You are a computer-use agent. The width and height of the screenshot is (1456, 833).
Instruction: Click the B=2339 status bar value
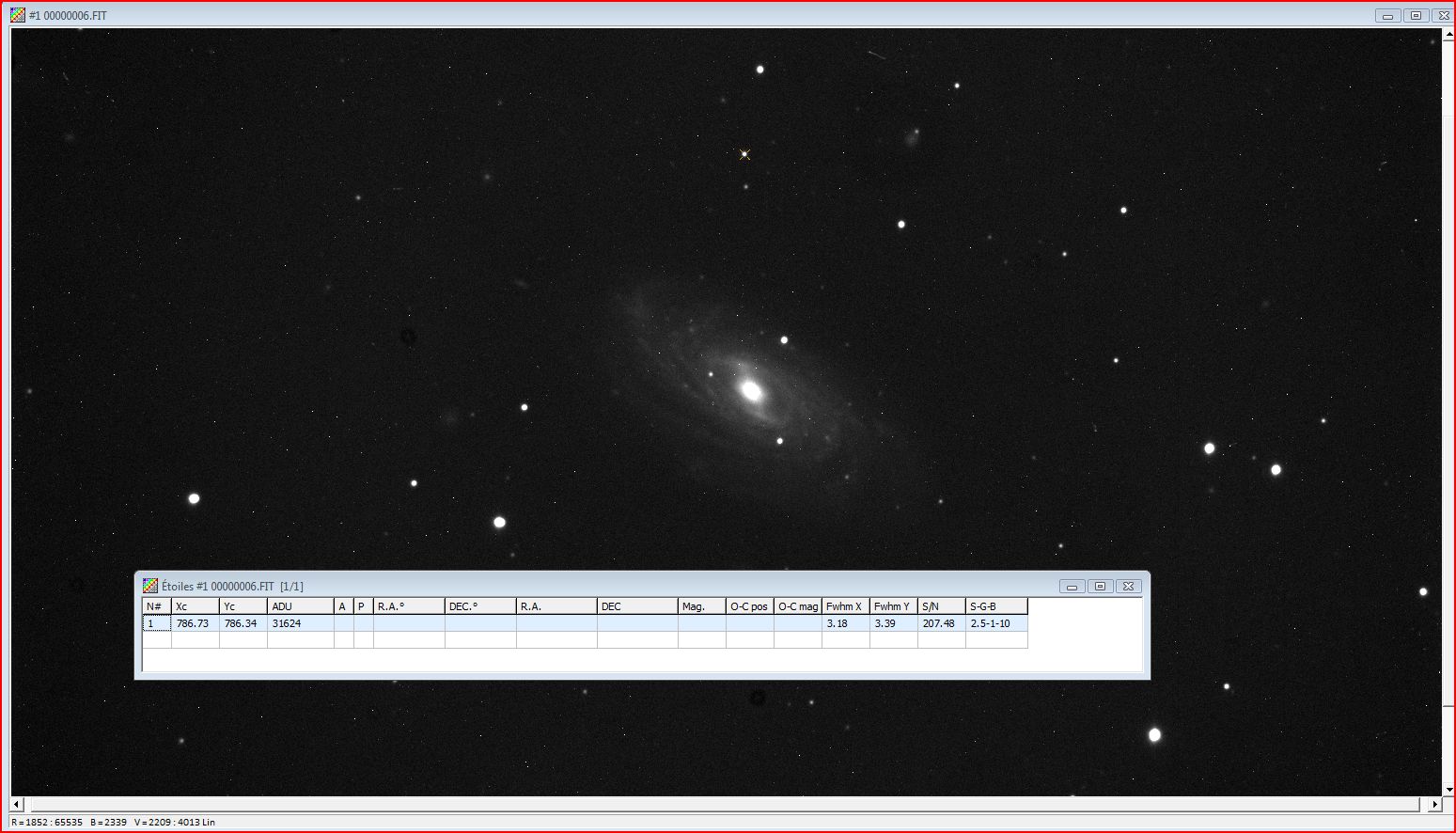109,822
